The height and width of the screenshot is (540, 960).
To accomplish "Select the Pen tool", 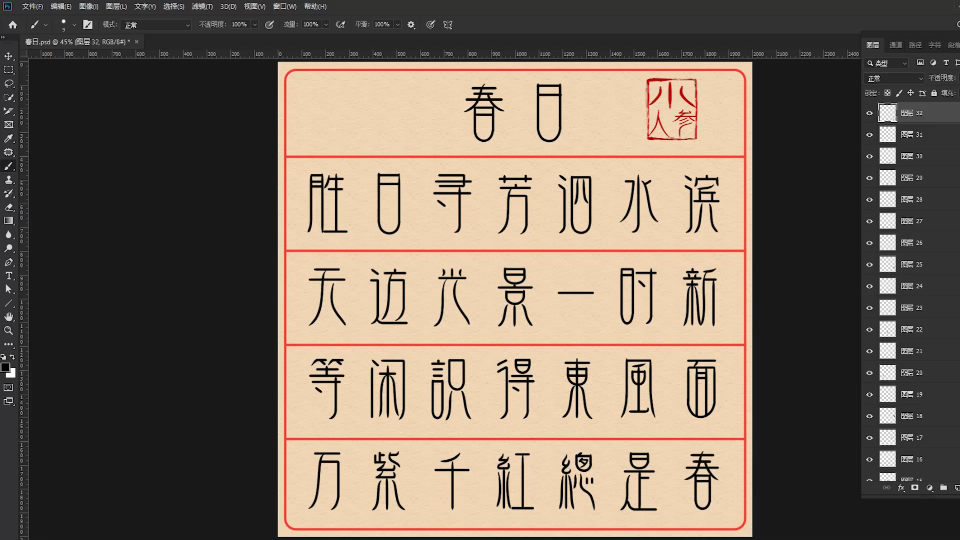I will (x=9, y=262).
